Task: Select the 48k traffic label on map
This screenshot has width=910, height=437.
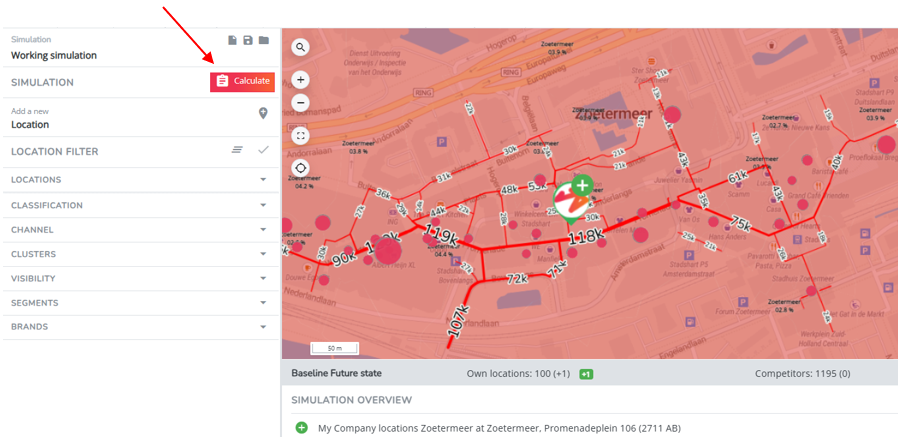Action: coord(509,189)
